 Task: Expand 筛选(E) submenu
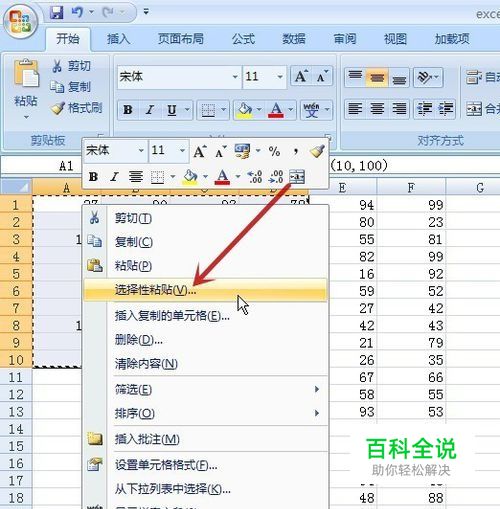[x=205, y=389]
